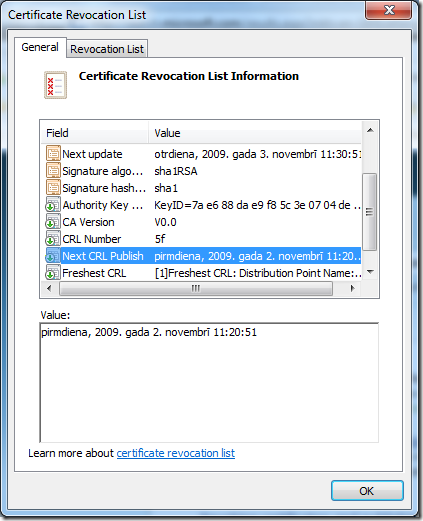Click the horizontal scrollbar left arrow

click(x=49, y=288)
